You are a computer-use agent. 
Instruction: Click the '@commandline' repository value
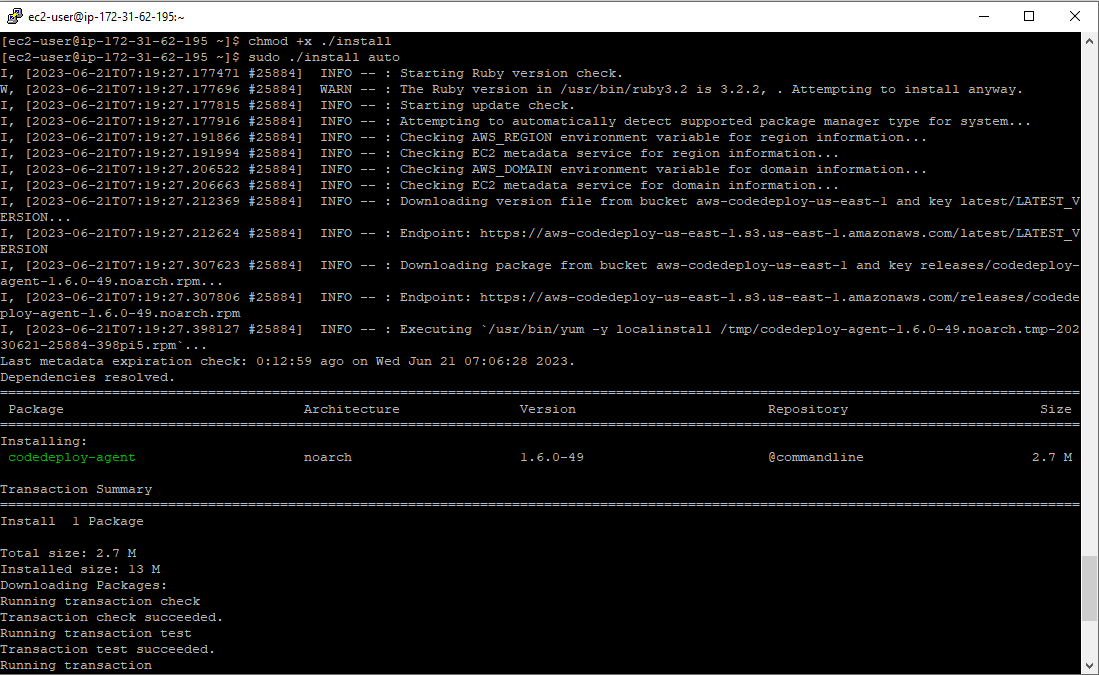(816, 458)
